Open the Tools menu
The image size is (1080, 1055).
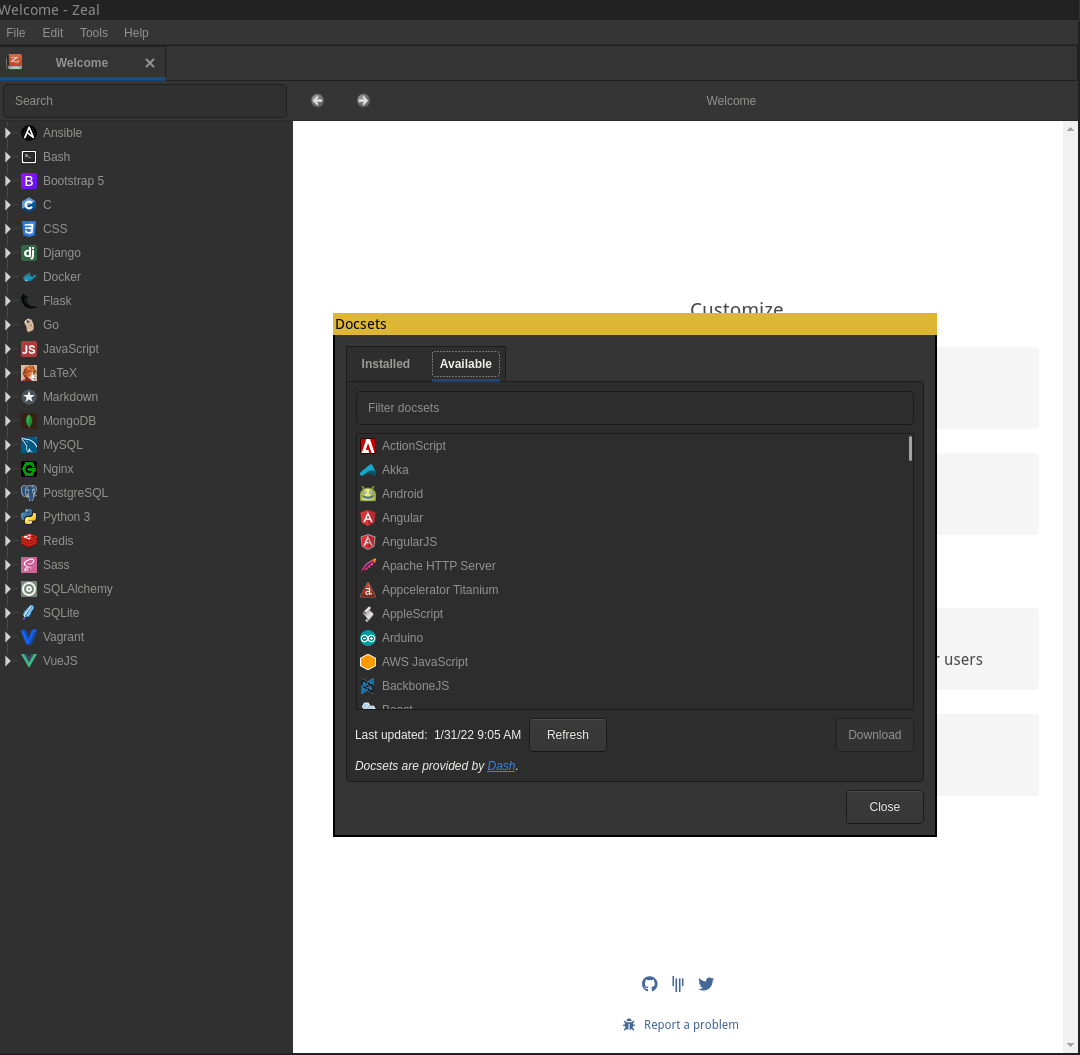coord(94,33)
